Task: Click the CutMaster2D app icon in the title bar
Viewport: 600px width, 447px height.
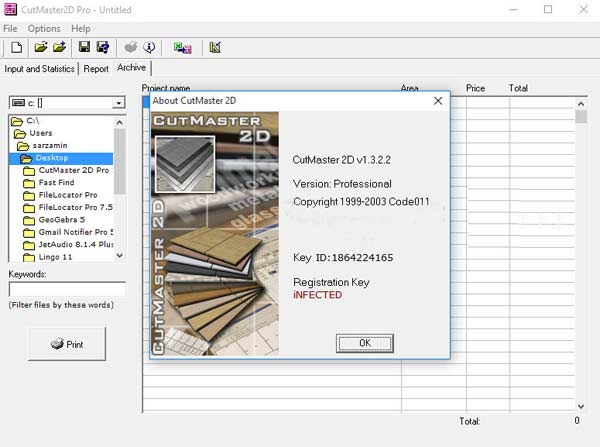Action: (x=10, y=9)
